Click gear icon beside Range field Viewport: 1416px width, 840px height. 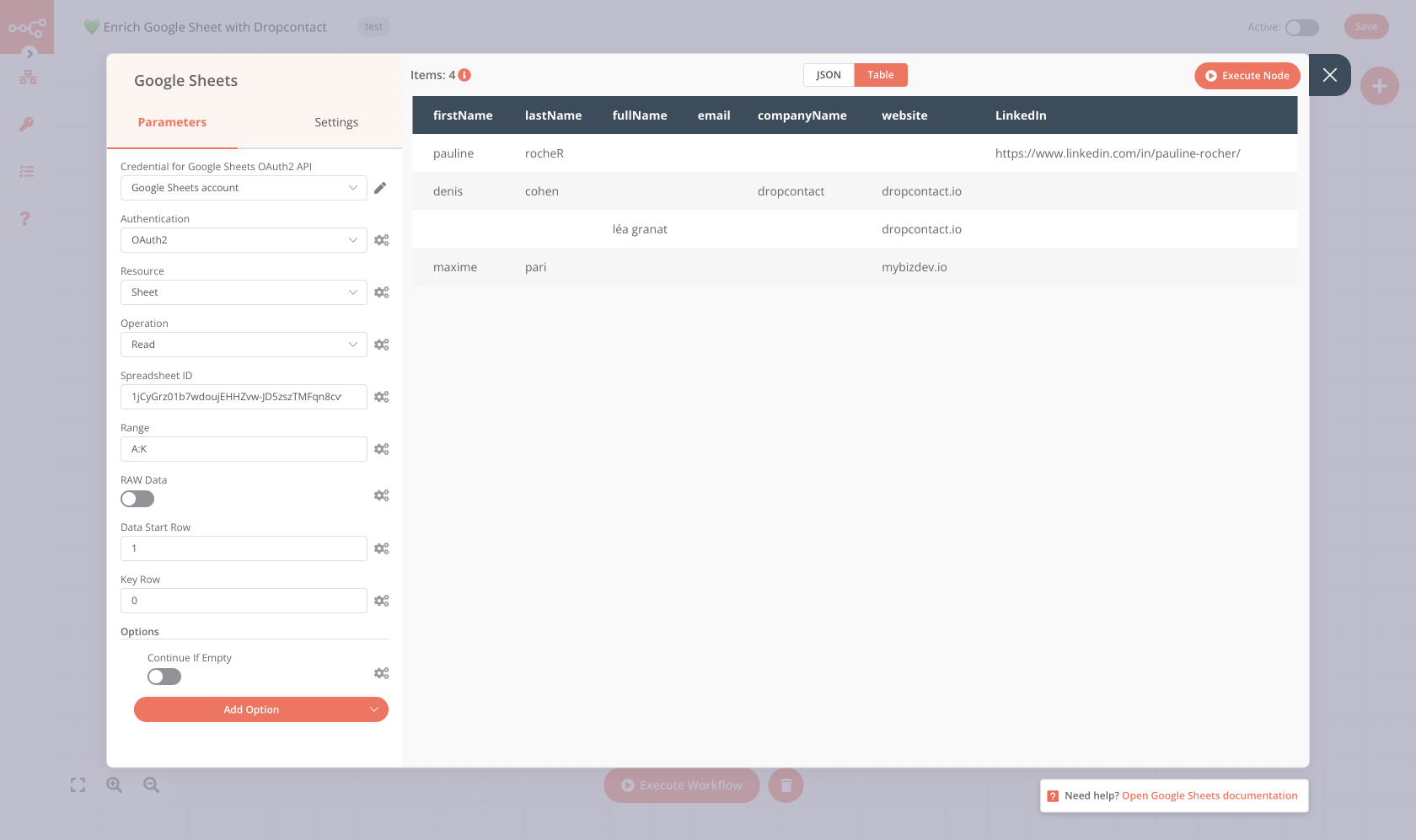coord(381,449)
